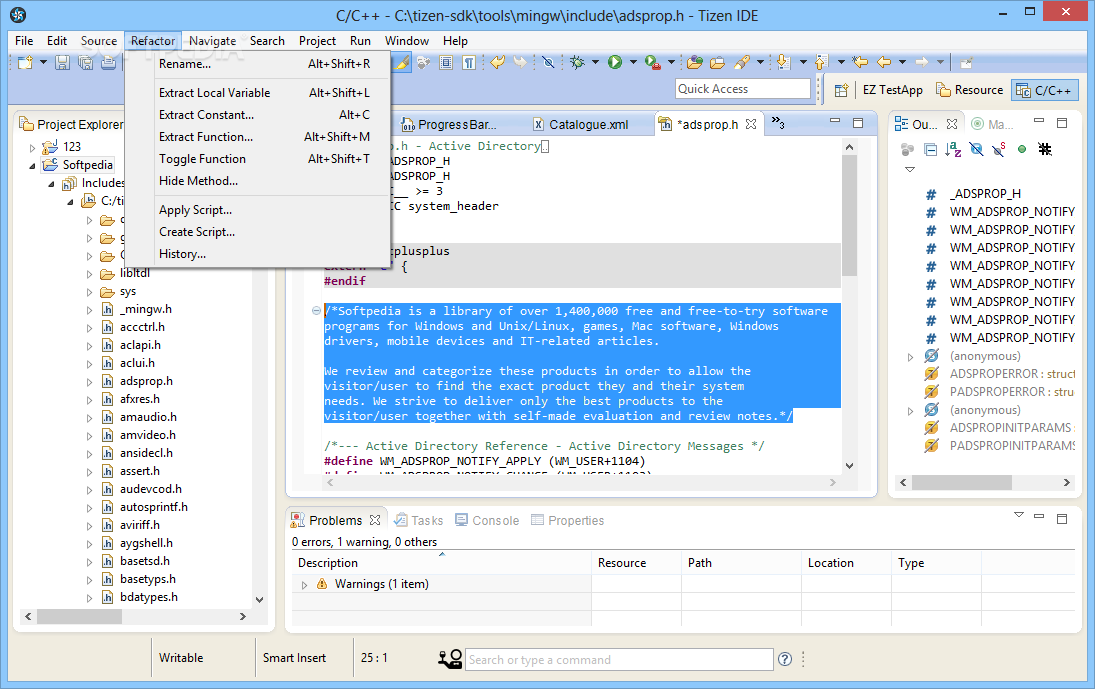Choose Extract Function menu item
This screenshot has height=689, width=1095.
258,137
